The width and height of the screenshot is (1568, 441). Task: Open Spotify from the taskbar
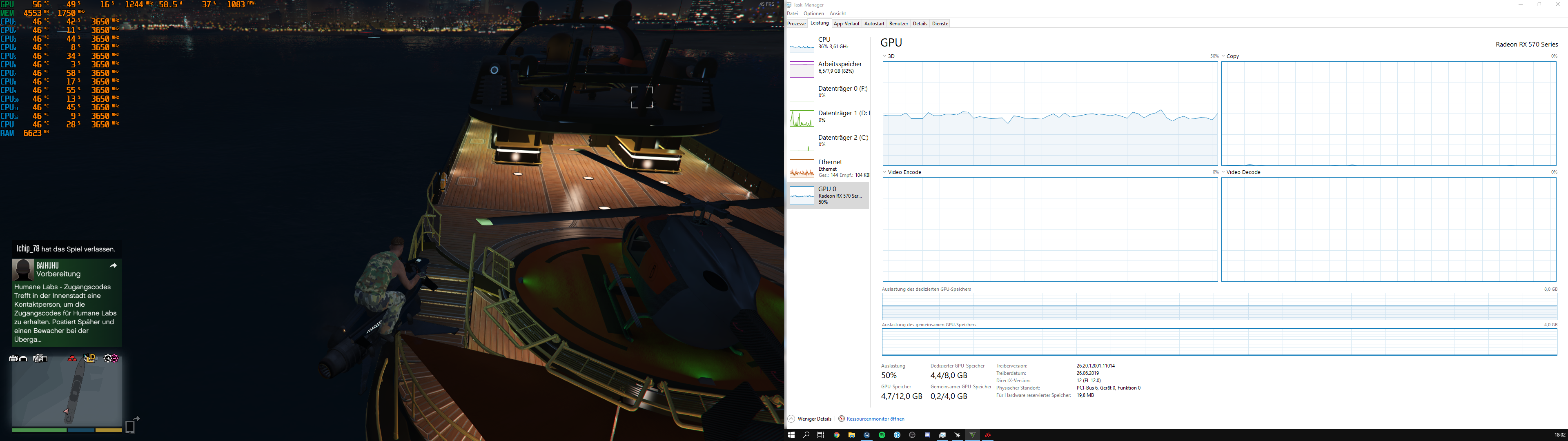pyautogui.click(x=882, y=435)
